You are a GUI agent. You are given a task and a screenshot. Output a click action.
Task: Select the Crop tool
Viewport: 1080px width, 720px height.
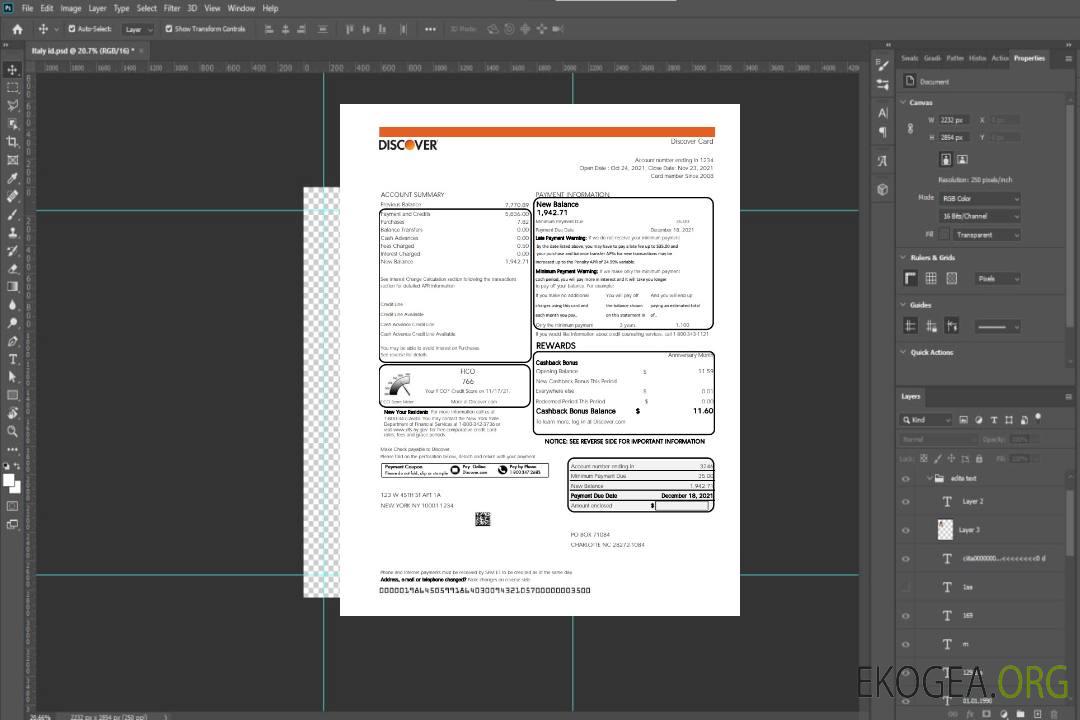12,142
